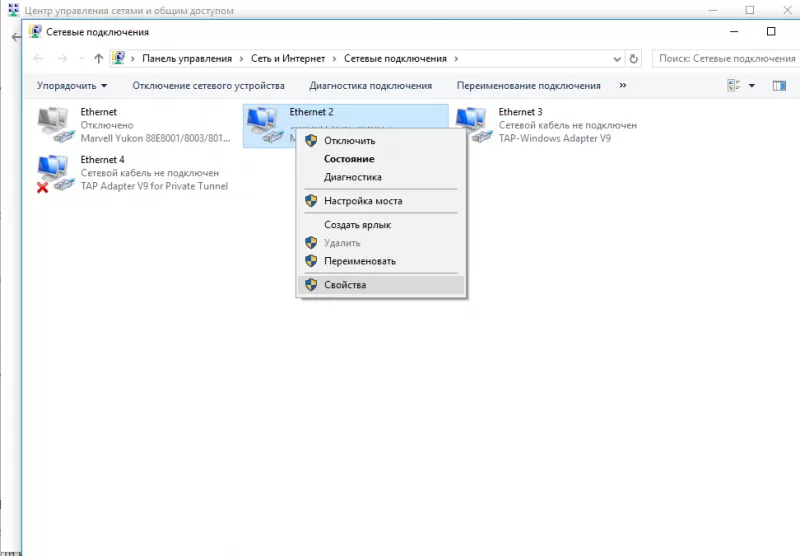Go to the Сеть и Интернет breadcrumb

288,59
